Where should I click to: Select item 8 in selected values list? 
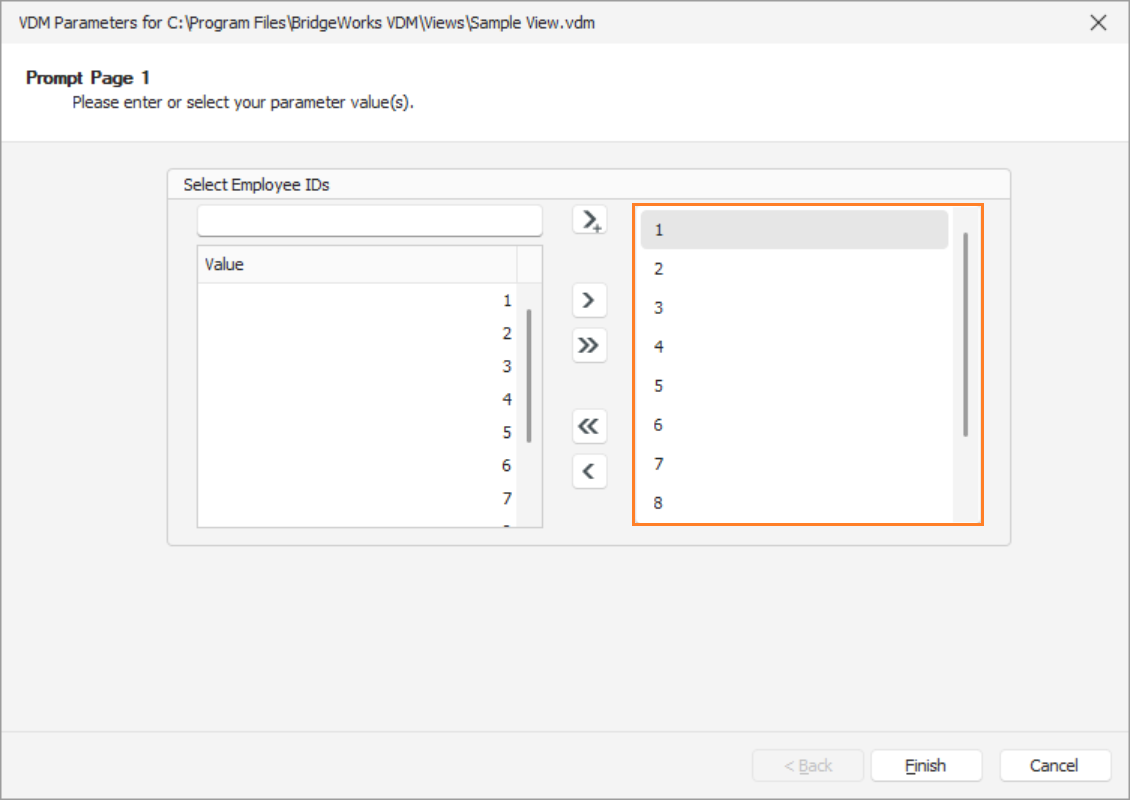pos(794,502)
